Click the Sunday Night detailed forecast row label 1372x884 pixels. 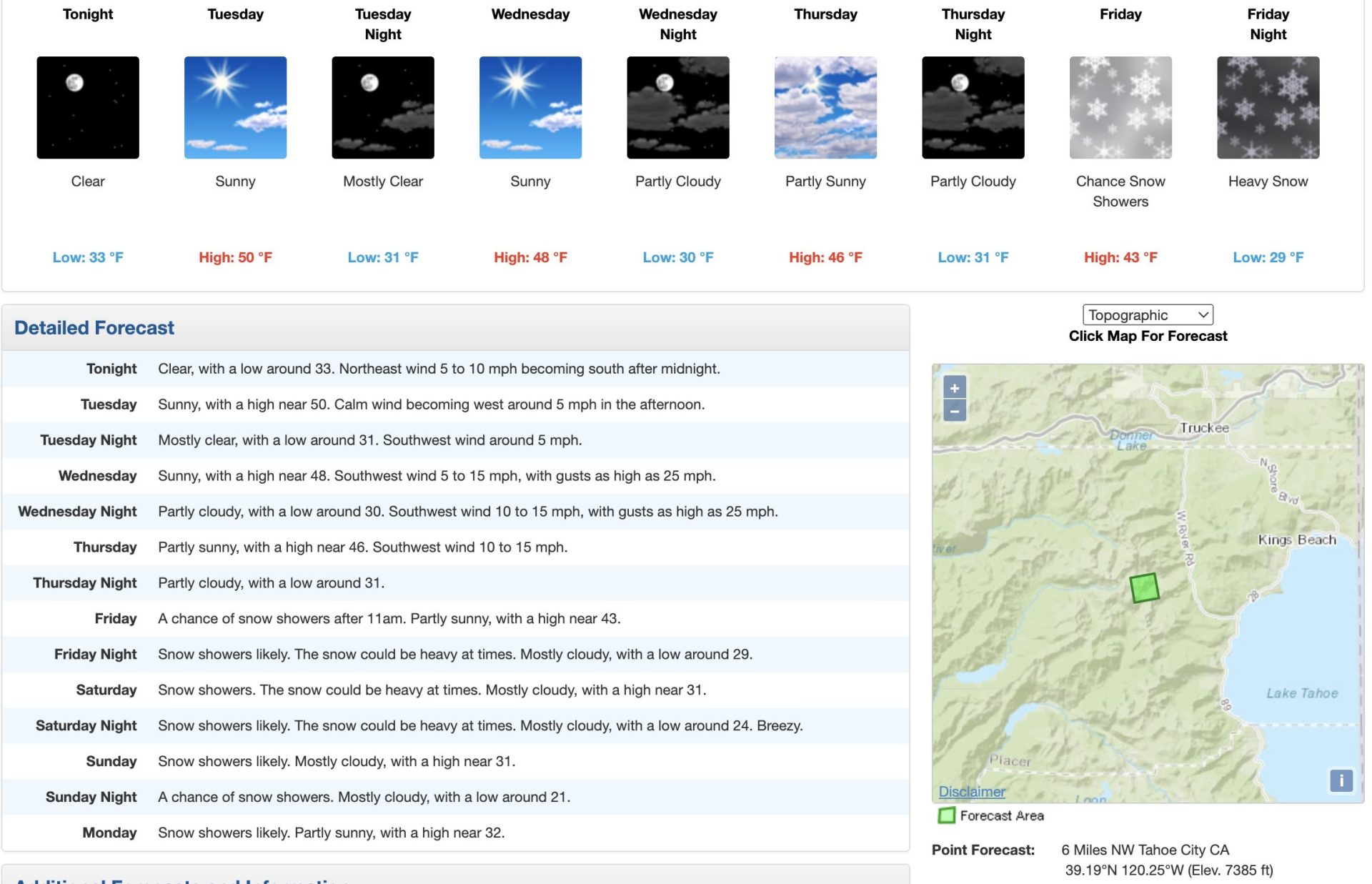click(x=91, y=798)
